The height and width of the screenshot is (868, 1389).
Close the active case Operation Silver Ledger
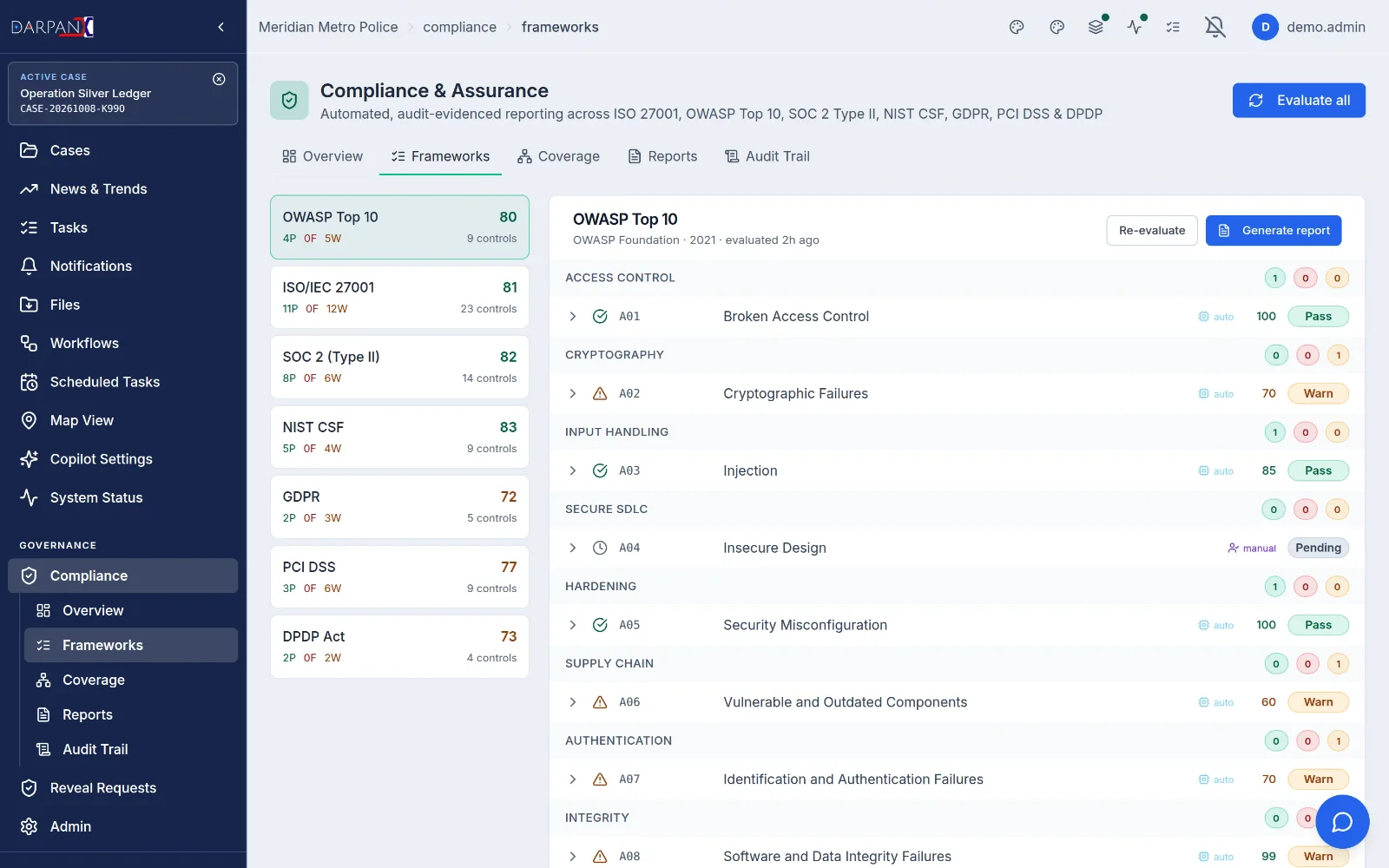(219, 79)
